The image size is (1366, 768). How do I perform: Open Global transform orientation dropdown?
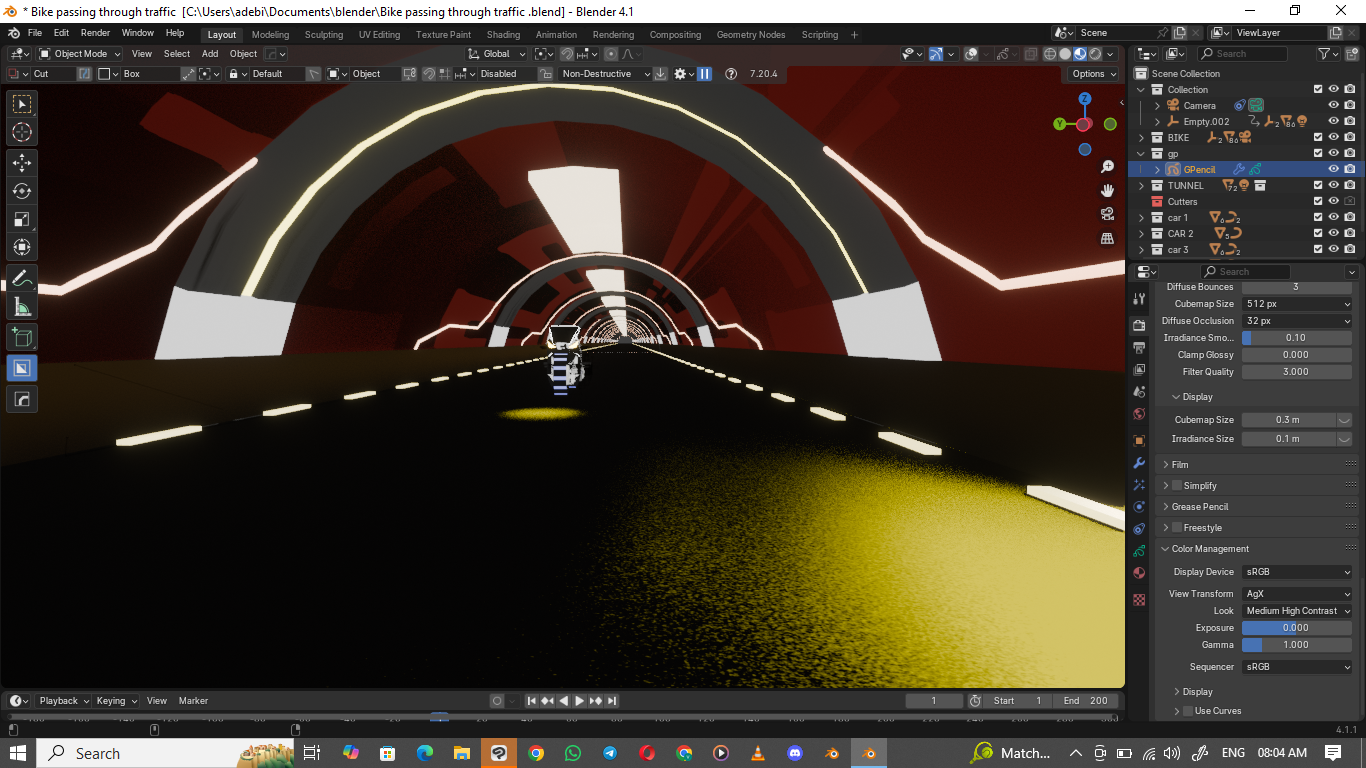[x=497, y=54]
